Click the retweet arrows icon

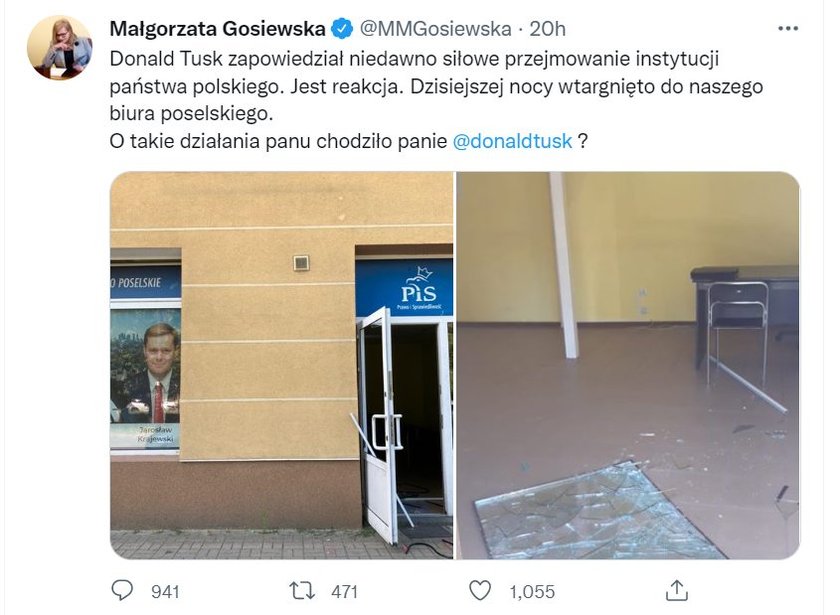(x=302, y=591)
